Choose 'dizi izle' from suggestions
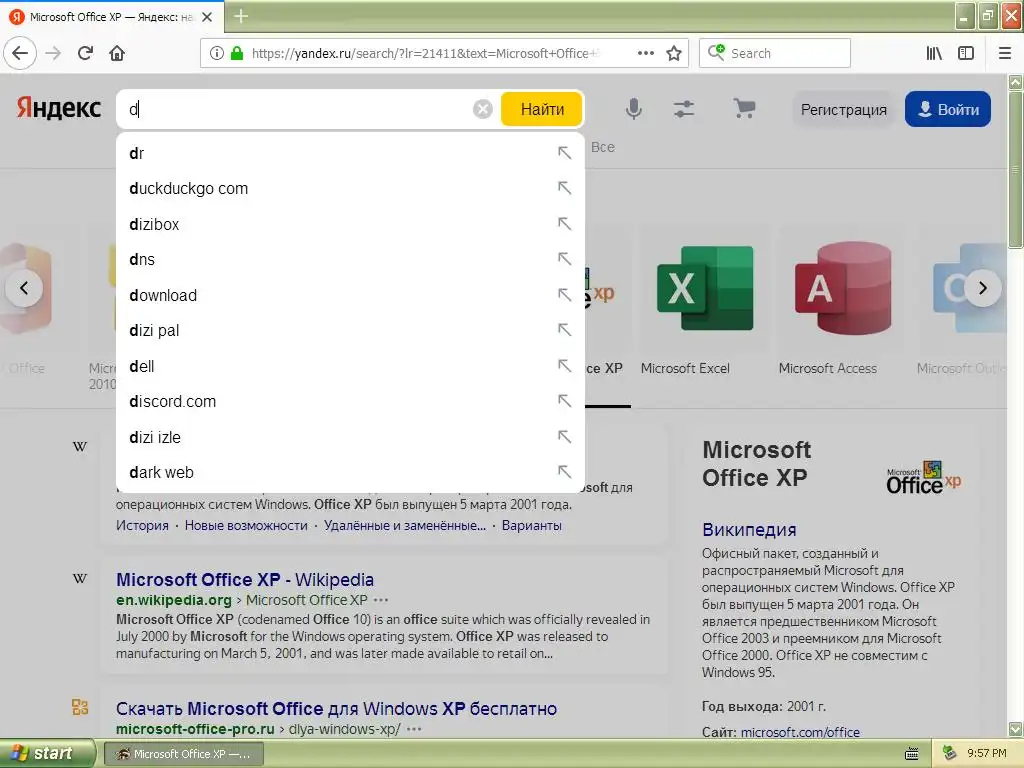Screen dimensions: 1024x768 (350, 437)
